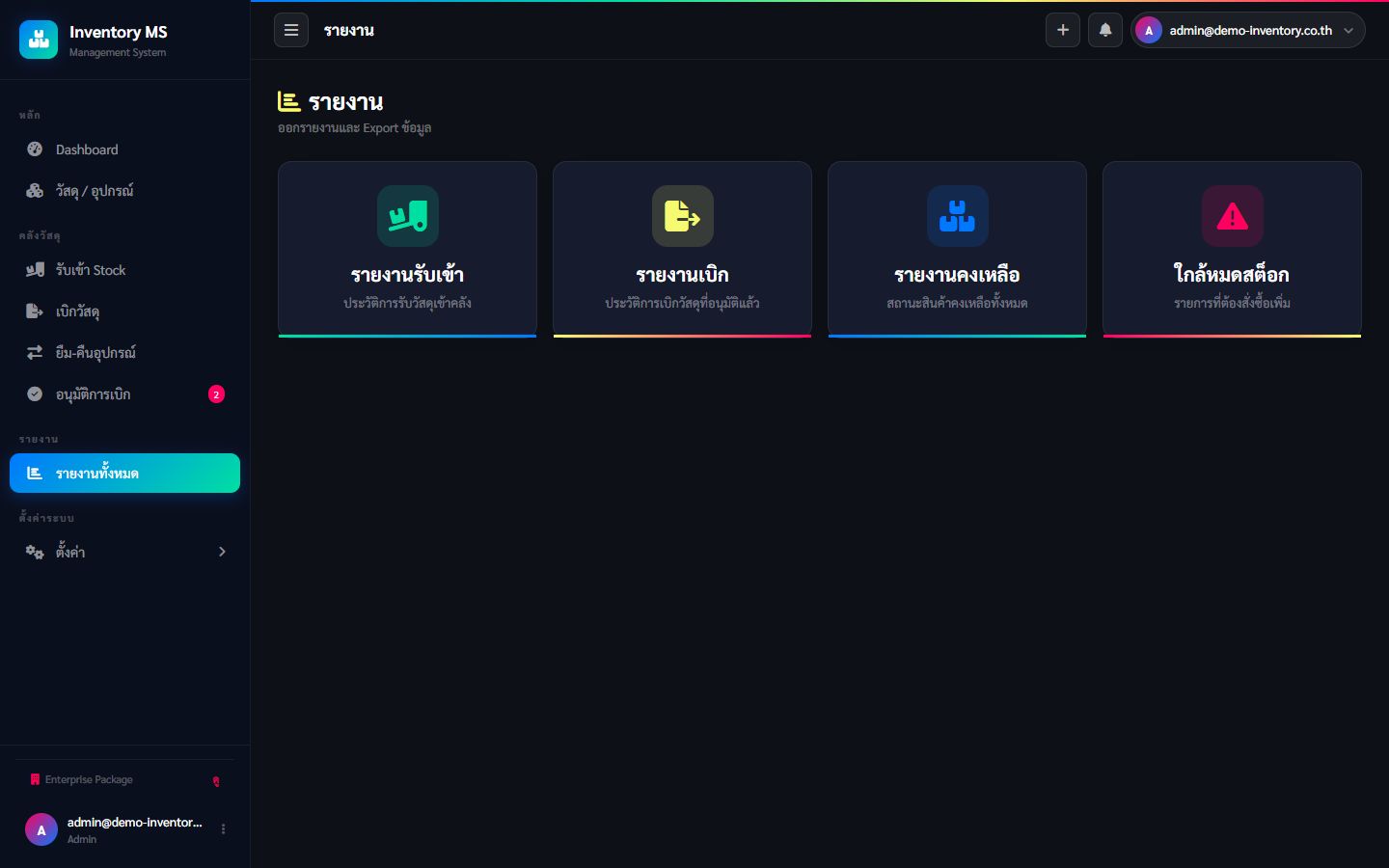The image size is (1389, 868).
Task: Click the ตั้งค่า gears icon
Action: pos(35,552)
